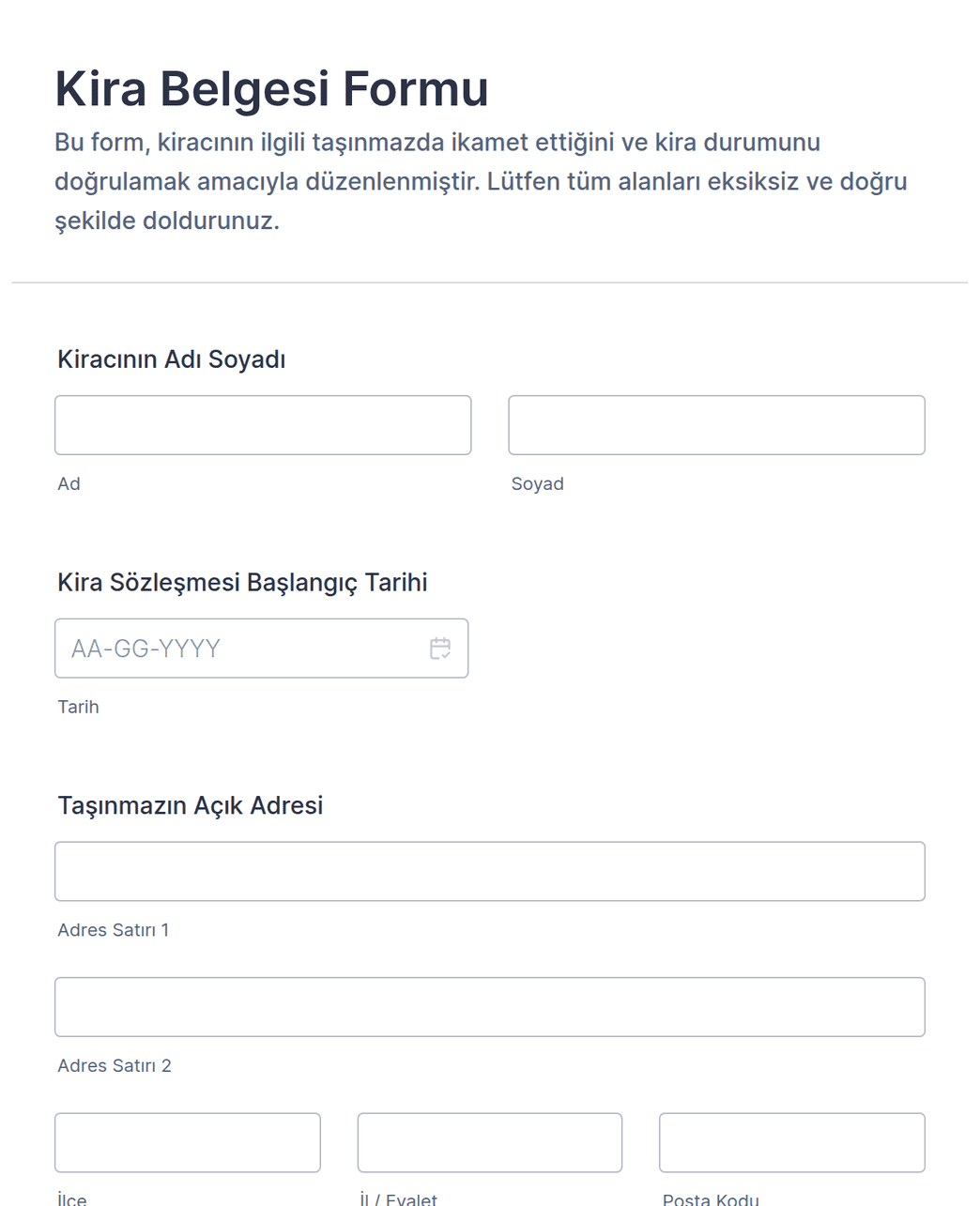This screenshot has height=1206, width=980.
Task: Click Kira Sözleşmesi Başlangıç Tarihi label
Action: click(x=242, y=583)
